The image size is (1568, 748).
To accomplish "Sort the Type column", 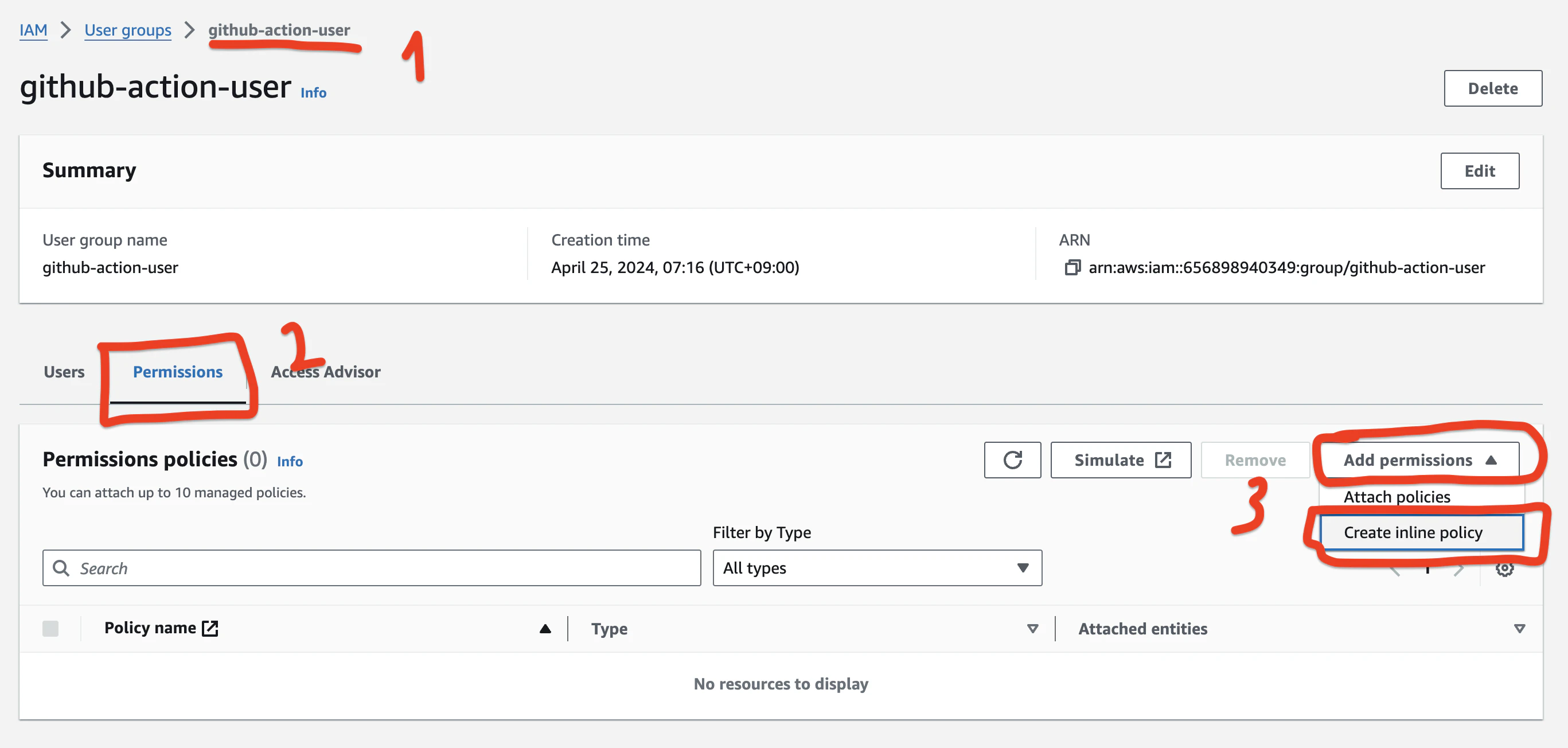I will 1032,629.
